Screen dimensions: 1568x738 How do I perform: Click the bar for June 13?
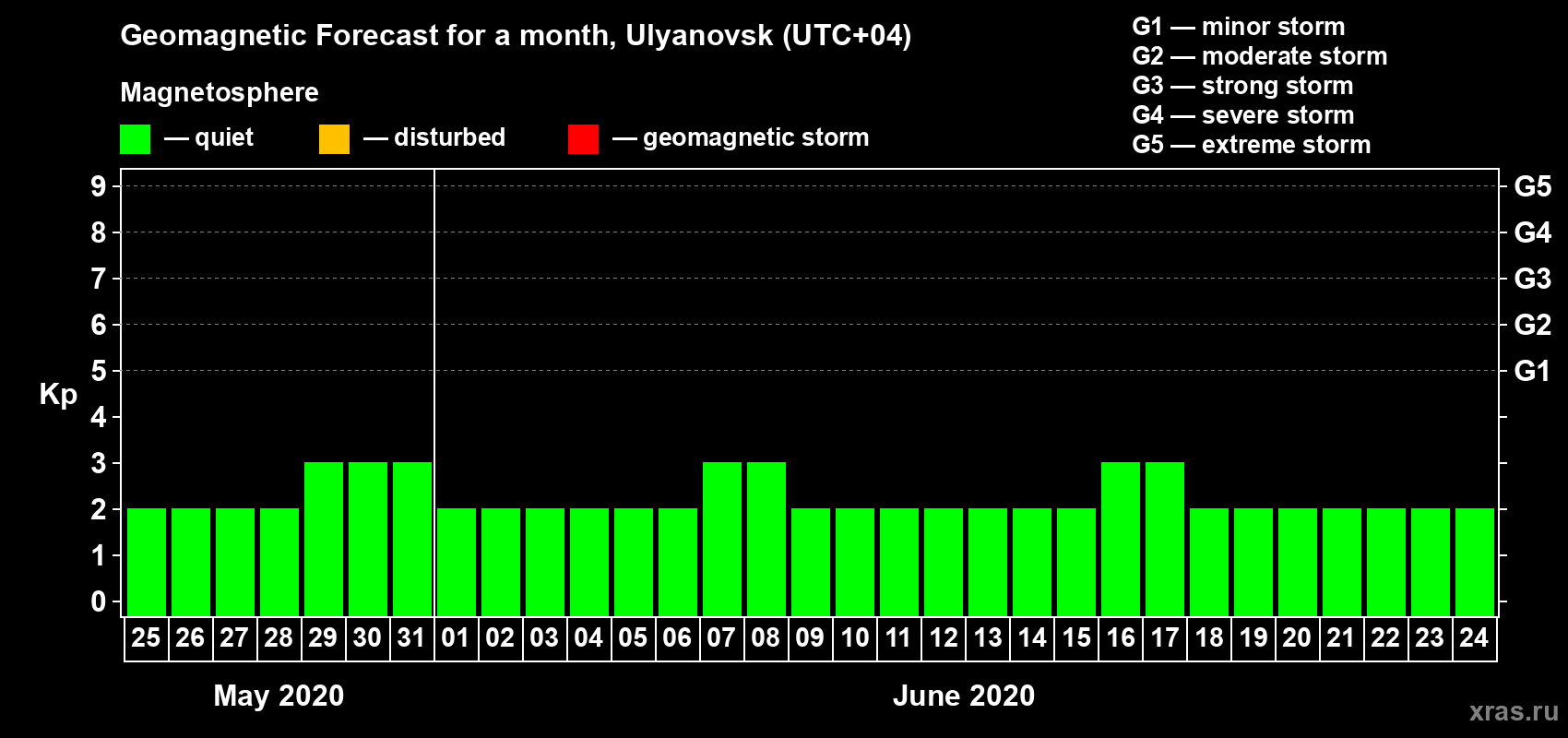988,562
